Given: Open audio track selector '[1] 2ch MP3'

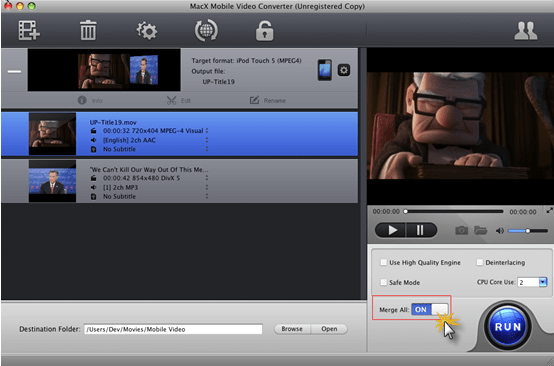Looking at the screenshot, I should point(207,187).
